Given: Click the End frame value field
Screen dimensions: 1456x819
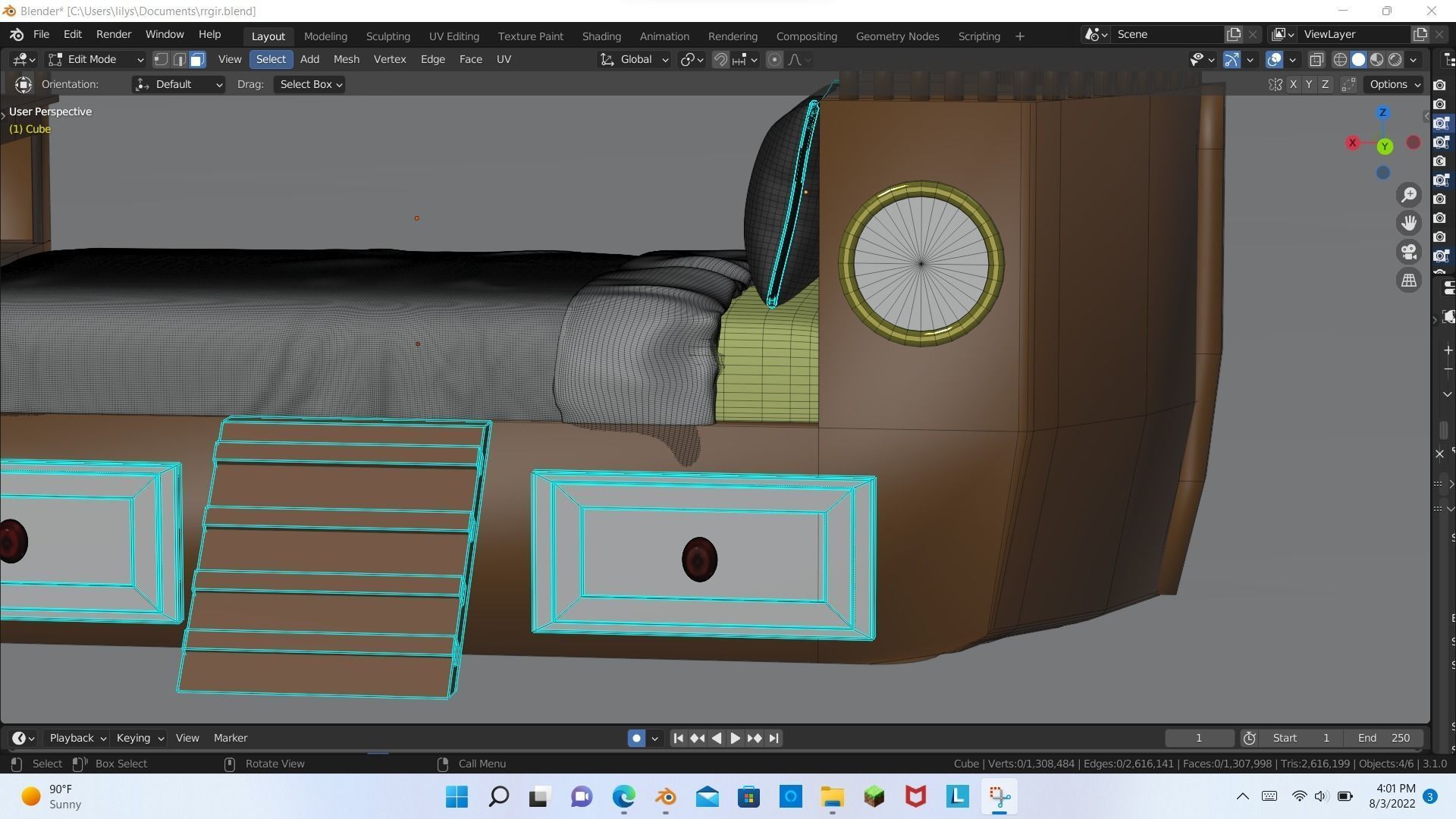Looking at the screenshot, I should point(1383,738).
